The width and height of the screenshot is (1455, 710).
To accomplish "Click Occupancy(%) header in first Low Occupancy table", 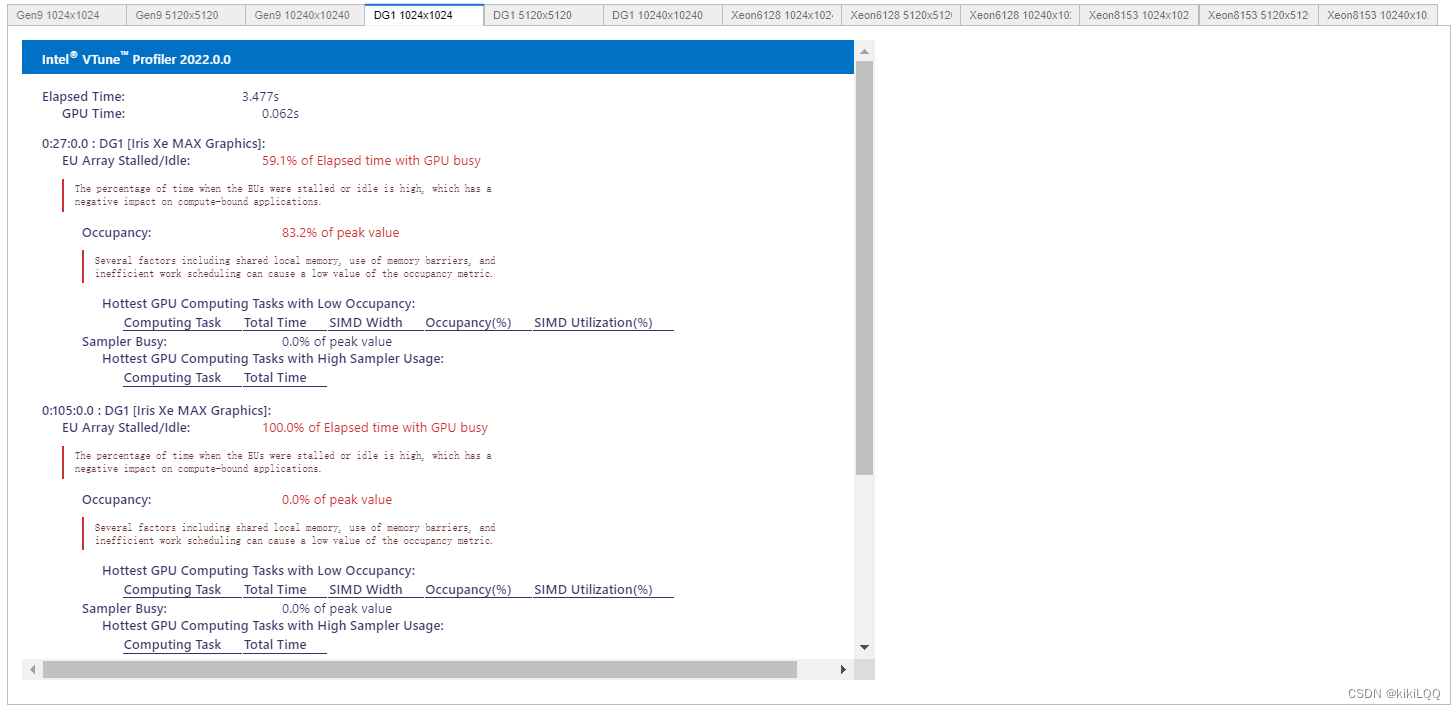I will pyautogui.click(x=468, y=323).
